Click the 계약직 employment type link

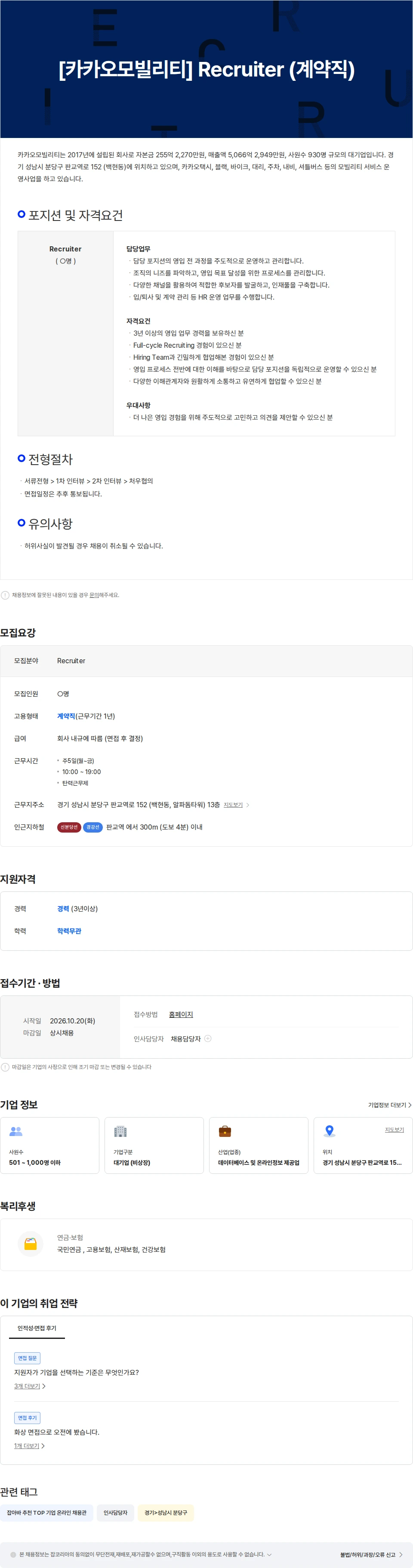[66, 716]
